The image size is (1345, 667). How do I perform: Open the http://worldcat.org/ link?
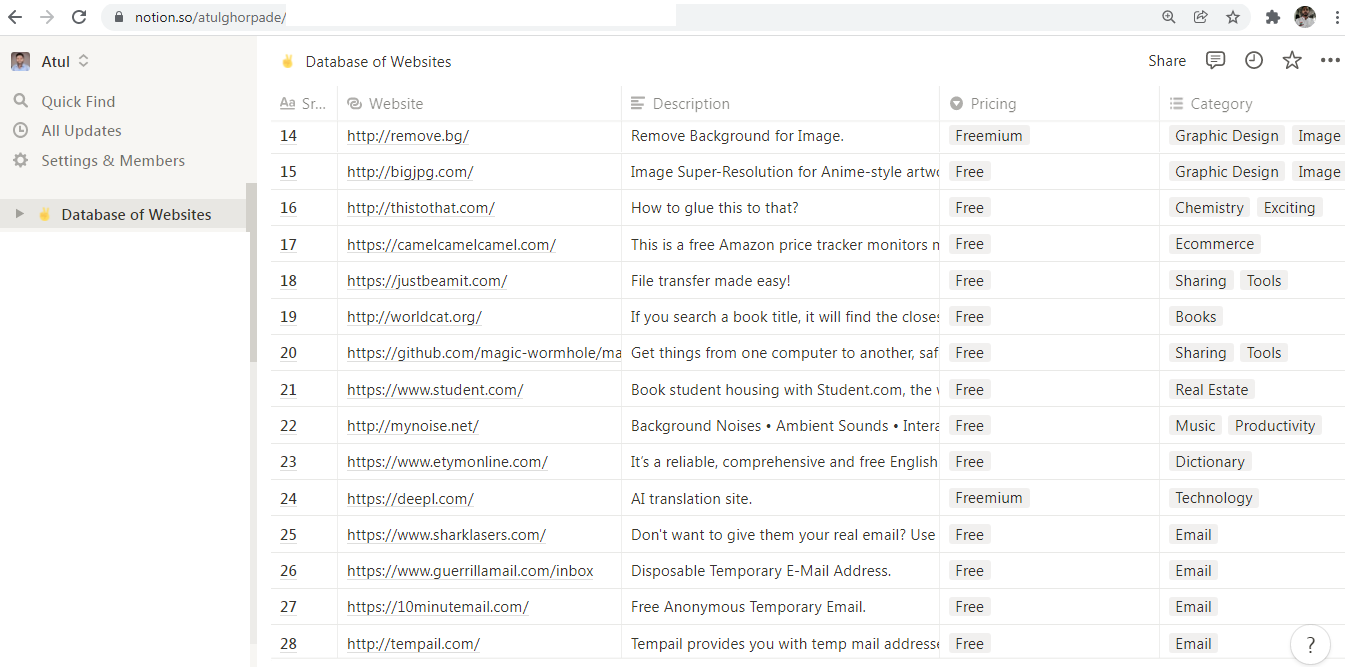414,317
